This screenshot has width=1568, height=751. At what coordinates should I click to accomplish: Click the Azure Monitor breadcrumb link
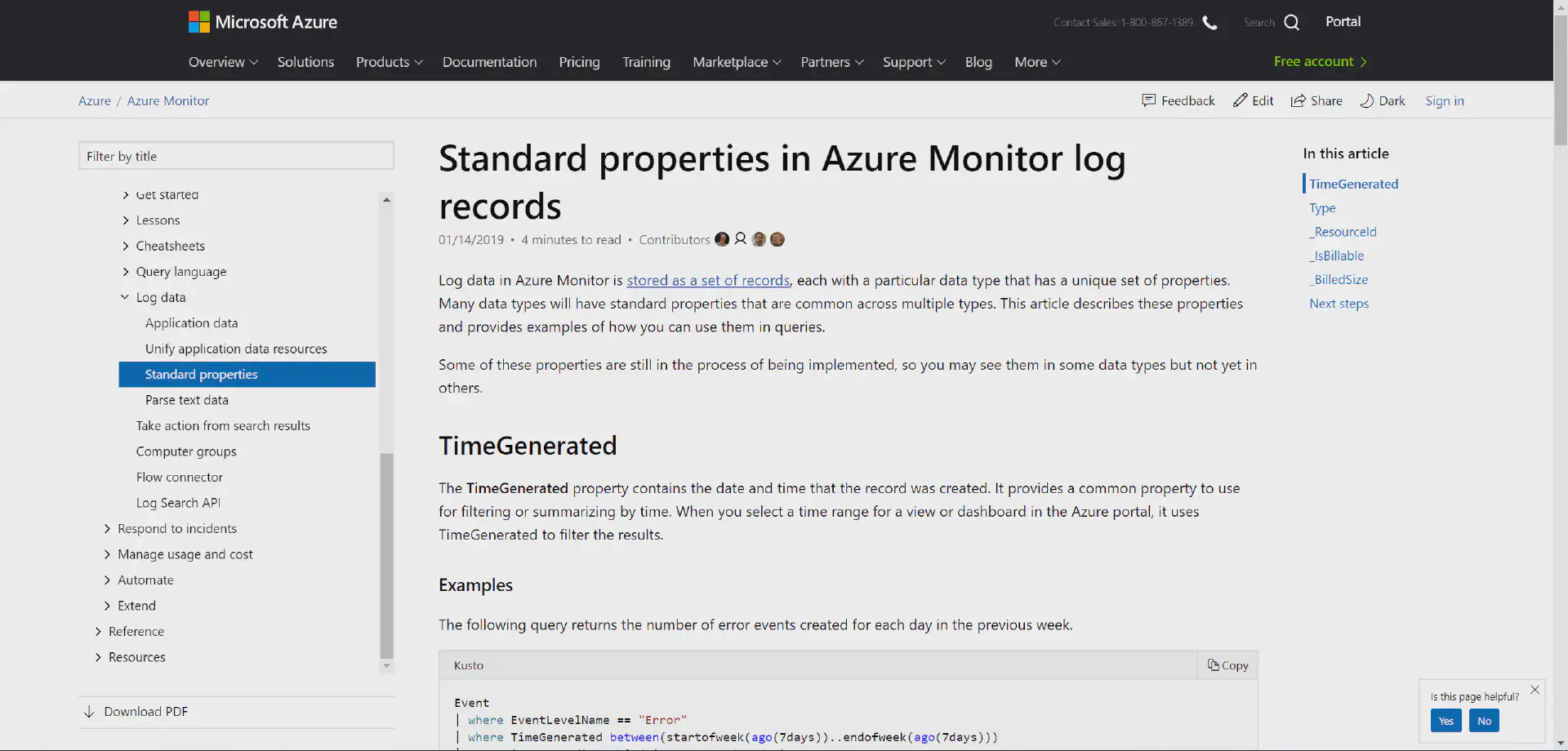(x=168, y=100)
